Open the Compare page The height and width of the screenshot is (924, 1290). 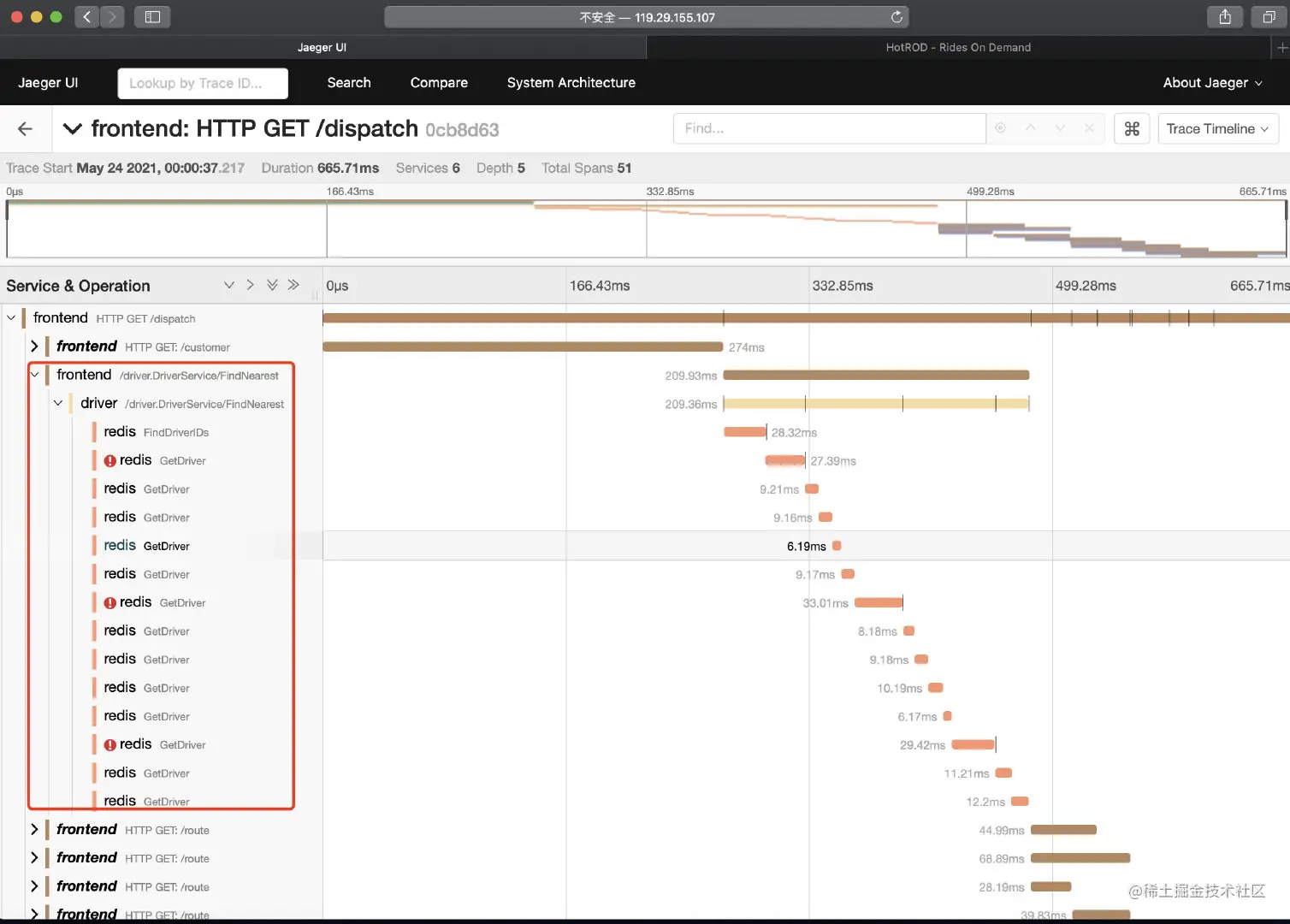(x=439, y=83)
